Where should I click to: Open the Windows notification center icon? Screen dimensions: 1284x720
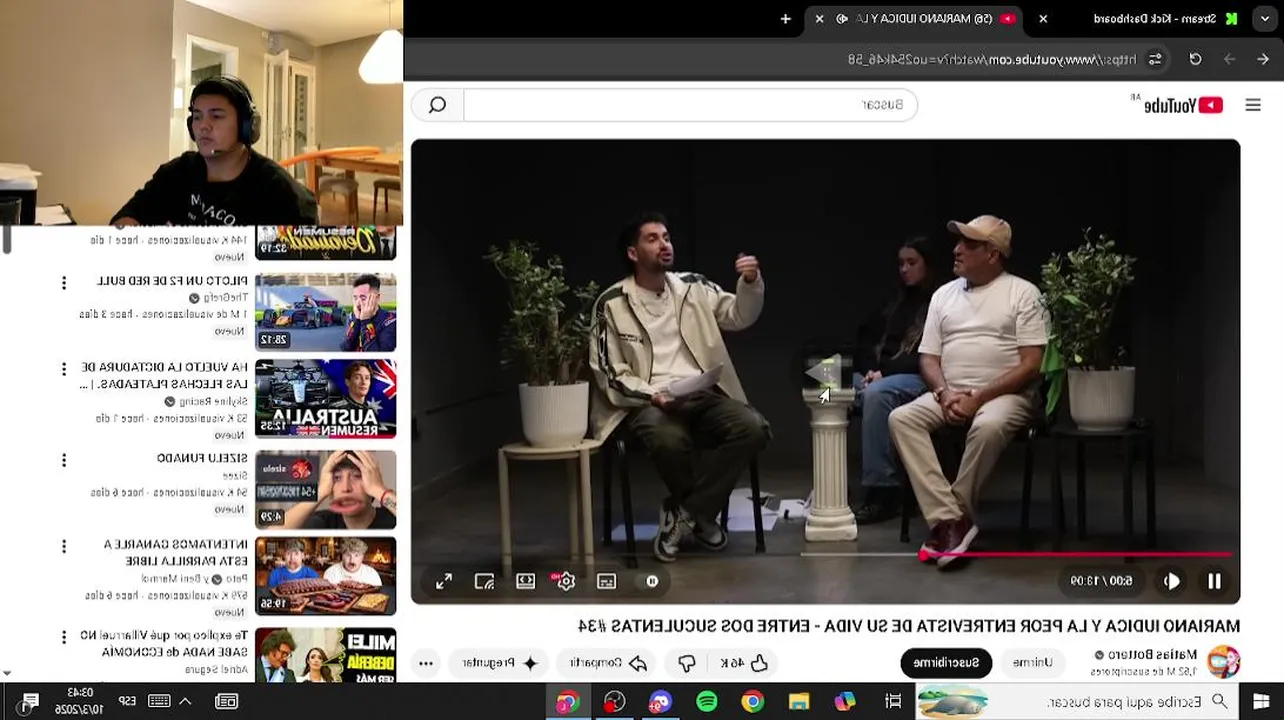29,701
